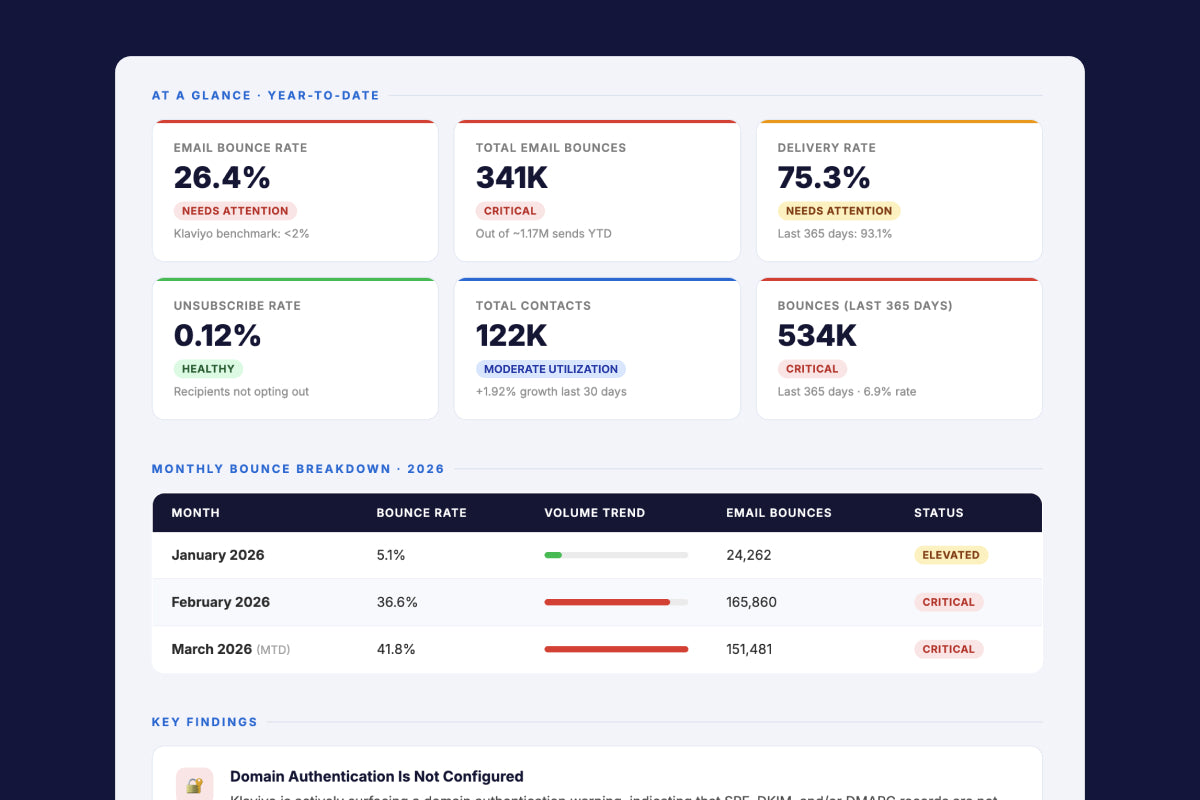Click the Critical status badge for February
The image size is (1200, 800).
tap(949, 602)
